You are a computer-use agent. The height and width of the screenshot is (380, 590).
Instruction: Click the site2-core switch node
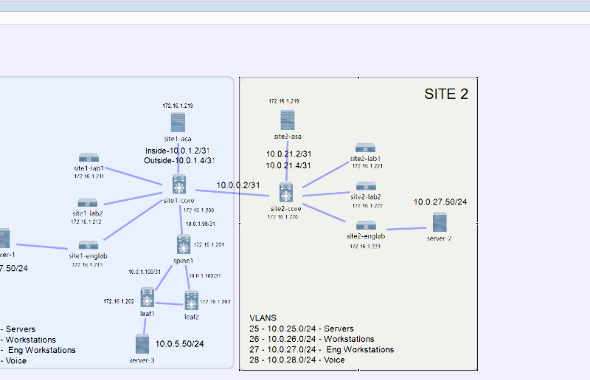(x=286, y=193)
